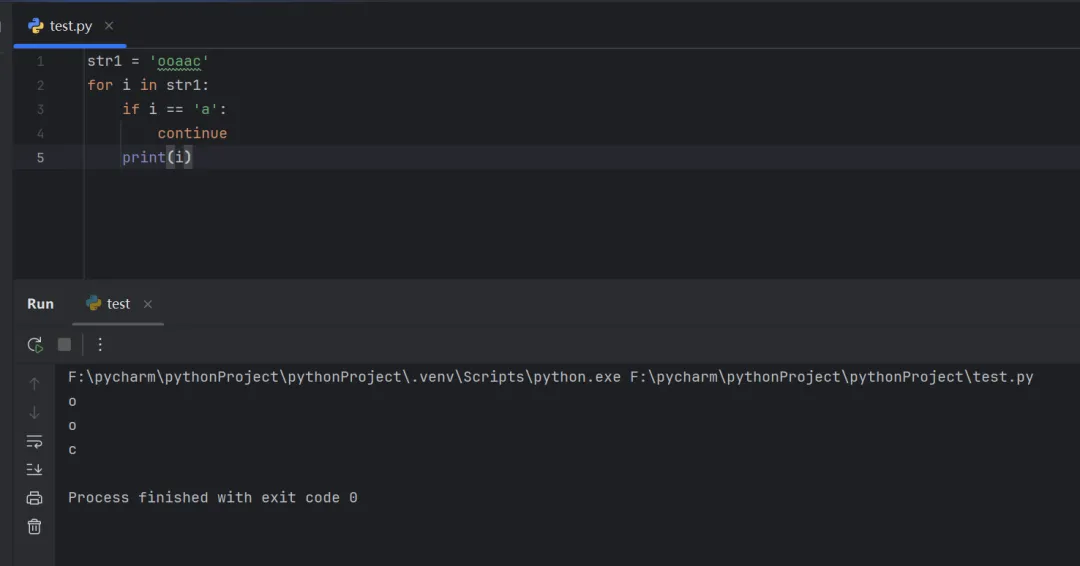Close the 'test' run tab
Image resolution: width=1080 pixels, height=566 pixels.
tap(148, 304)
